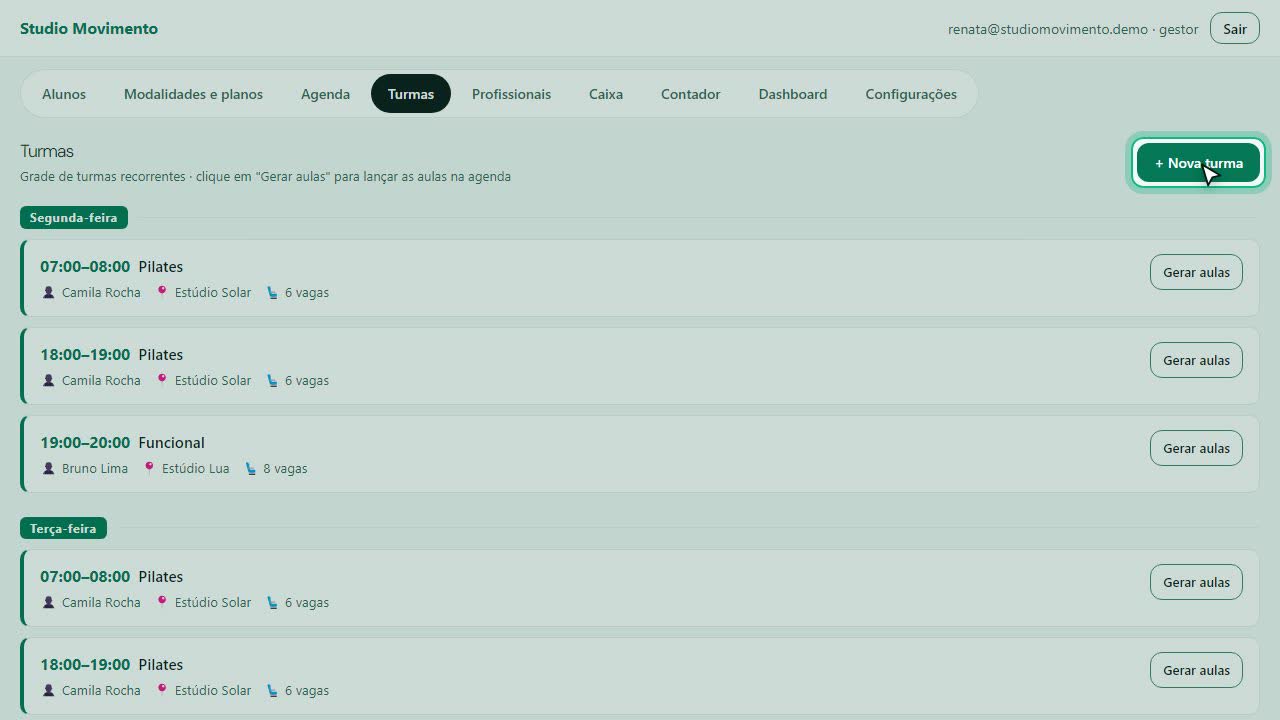Click the pin icon beside Estúdio Lua
Image resolution: width=1280 pixels, height=720 pixels.
(149, 469)
